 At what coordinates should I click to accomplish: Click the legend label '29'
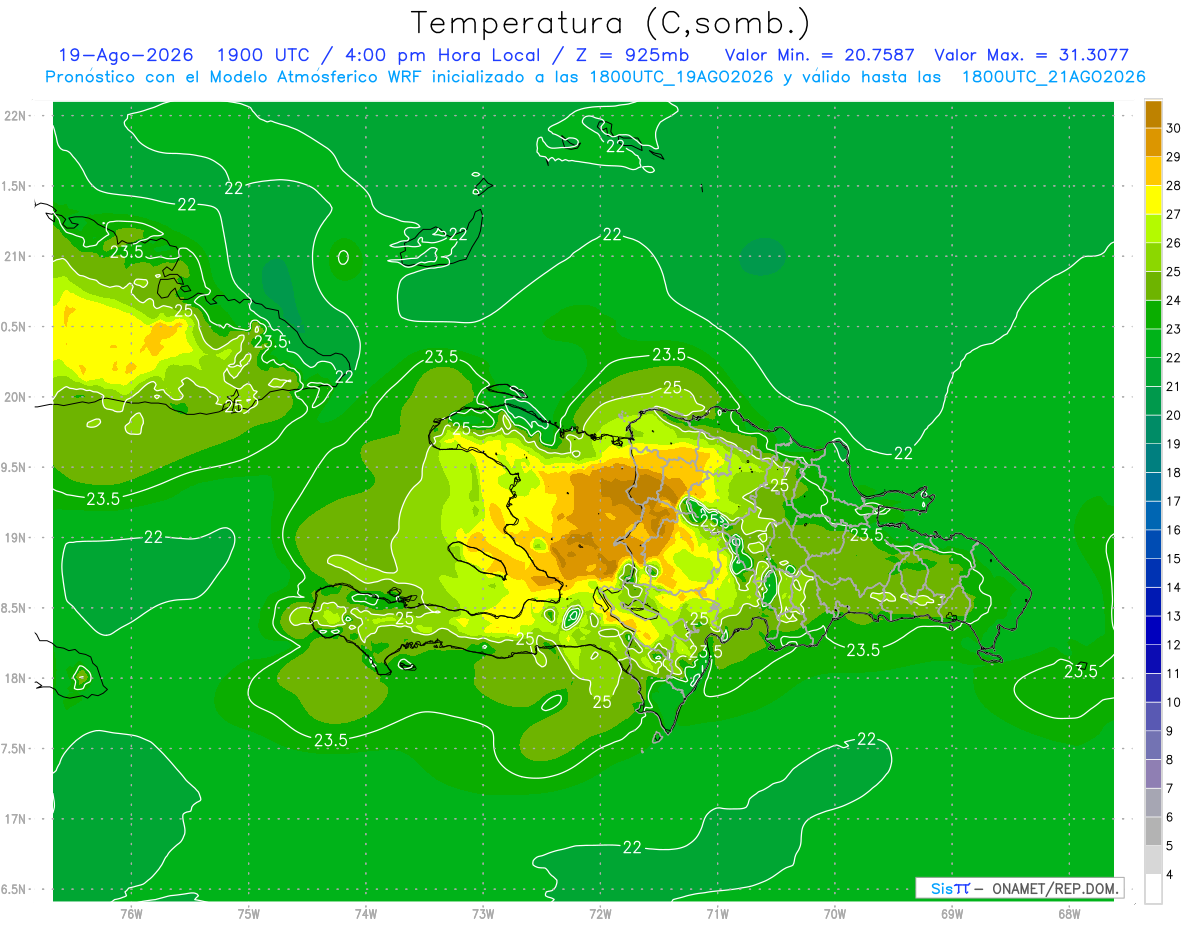click(x=1174, y=158)
